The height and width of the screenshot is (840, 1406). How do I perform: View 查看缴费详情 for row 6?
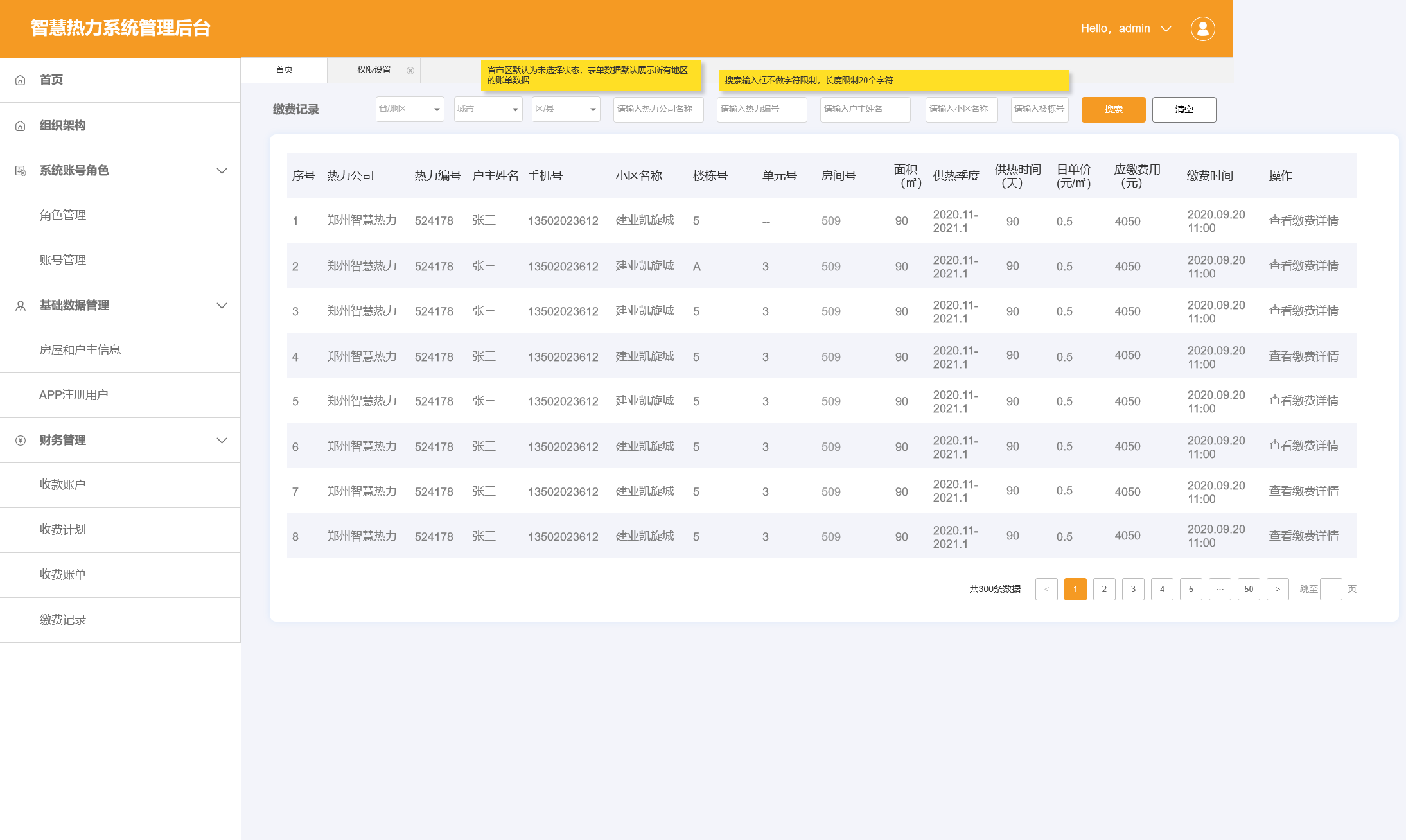(x=1303, y=446)
